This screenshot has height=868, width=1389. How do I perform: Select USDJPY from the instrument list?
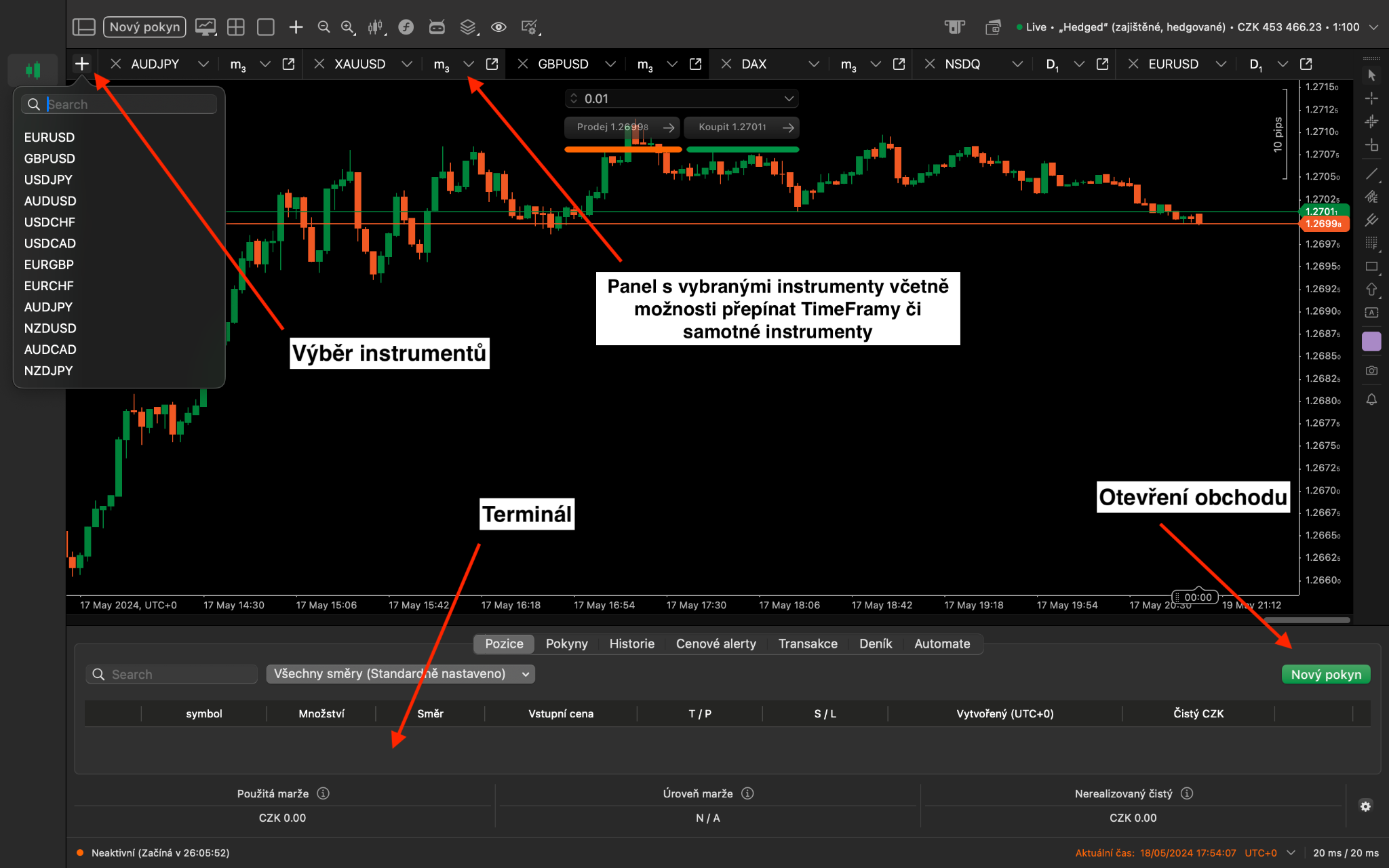coord(48,180)
